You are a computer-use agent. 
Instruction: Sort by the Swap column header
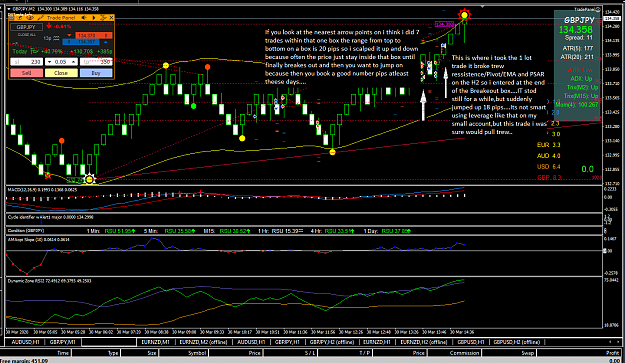pos(509,353)
